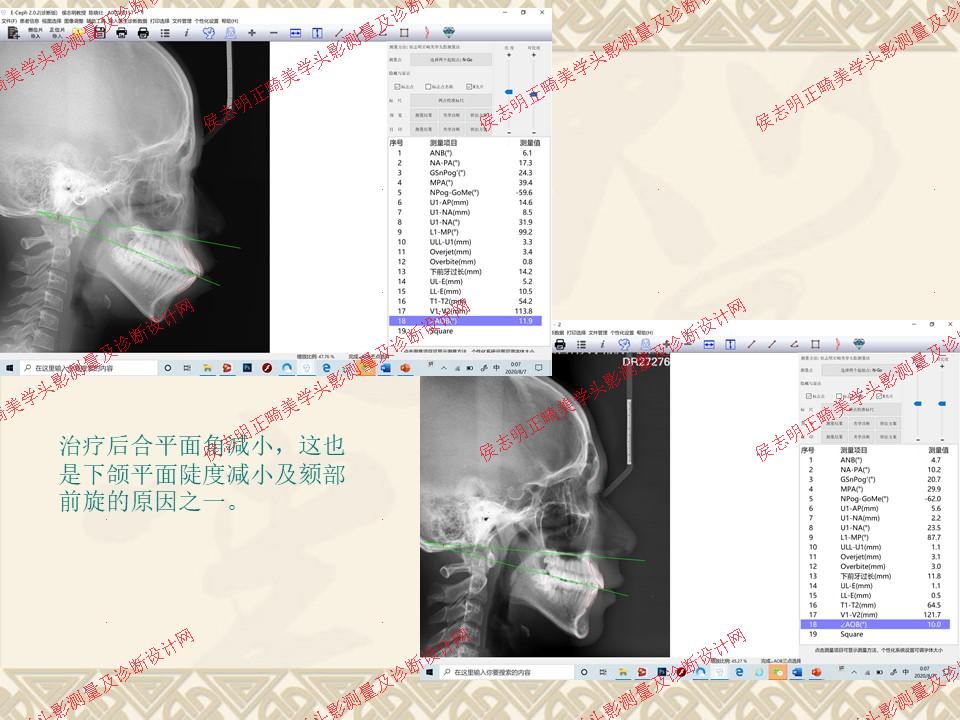Select the V1-V2(mm) row valued 121.7

876,615
